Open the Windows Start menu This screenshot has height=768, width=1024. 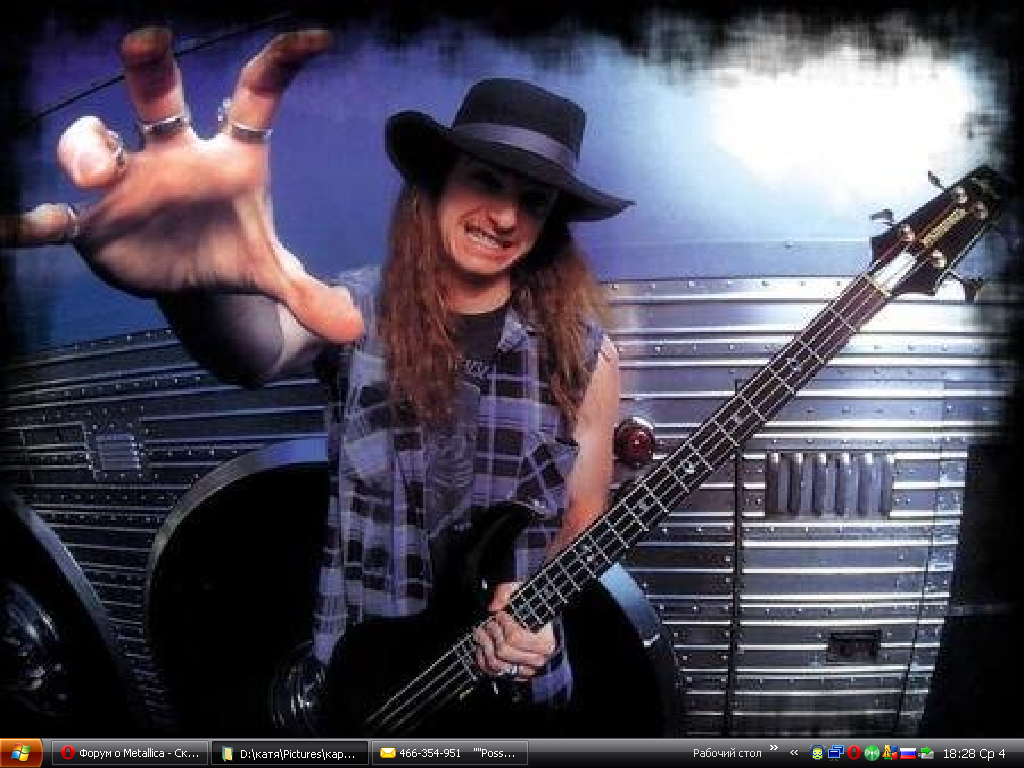[x=21, y=753]
